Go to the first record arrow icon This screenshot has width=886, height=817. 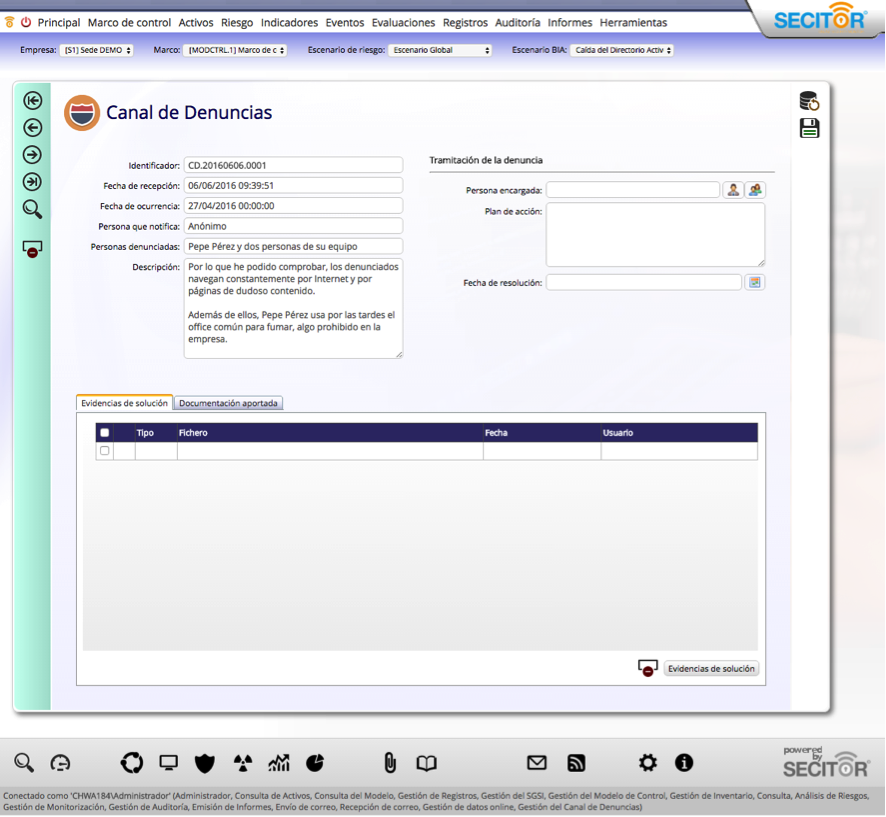click(x=32, y=100)
